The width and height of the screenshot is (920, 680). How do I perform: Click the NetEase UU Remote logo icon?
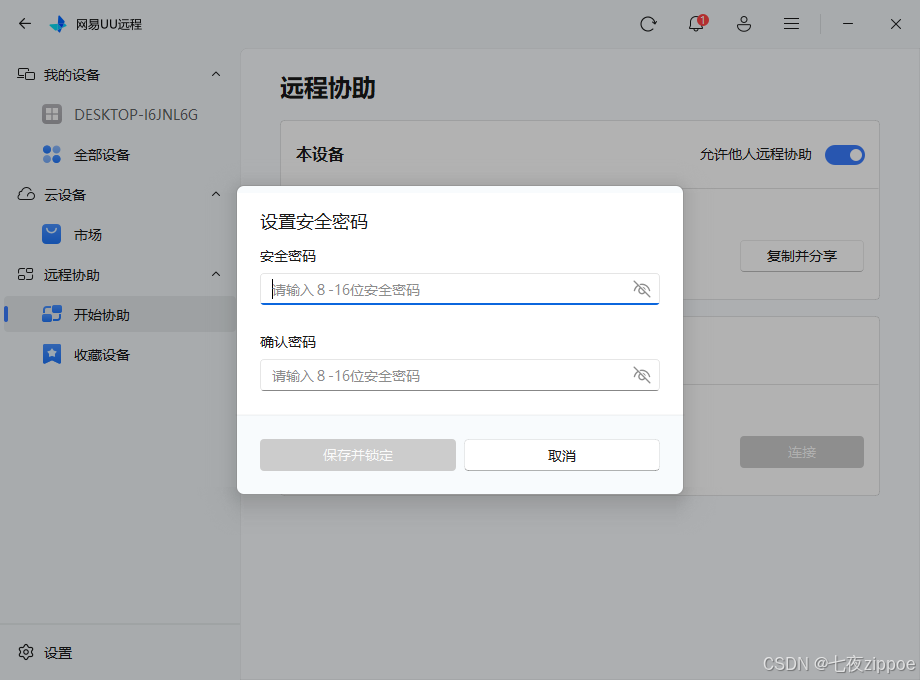pos(58,24)
